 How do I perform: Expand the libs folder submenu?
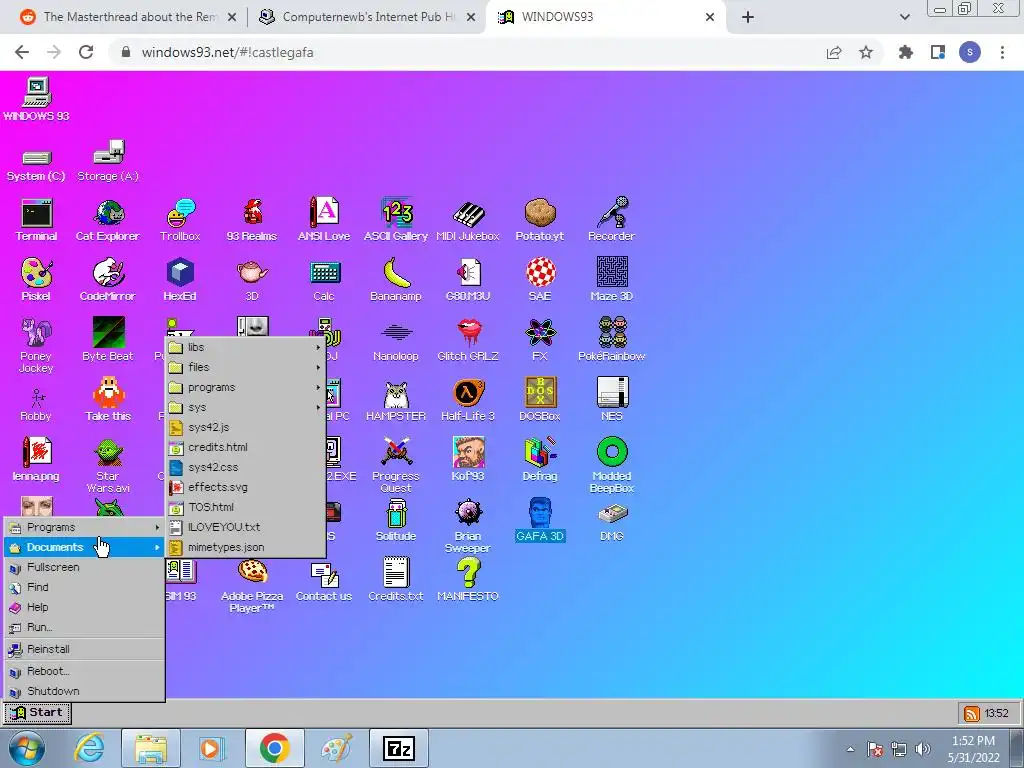[246, 347]
